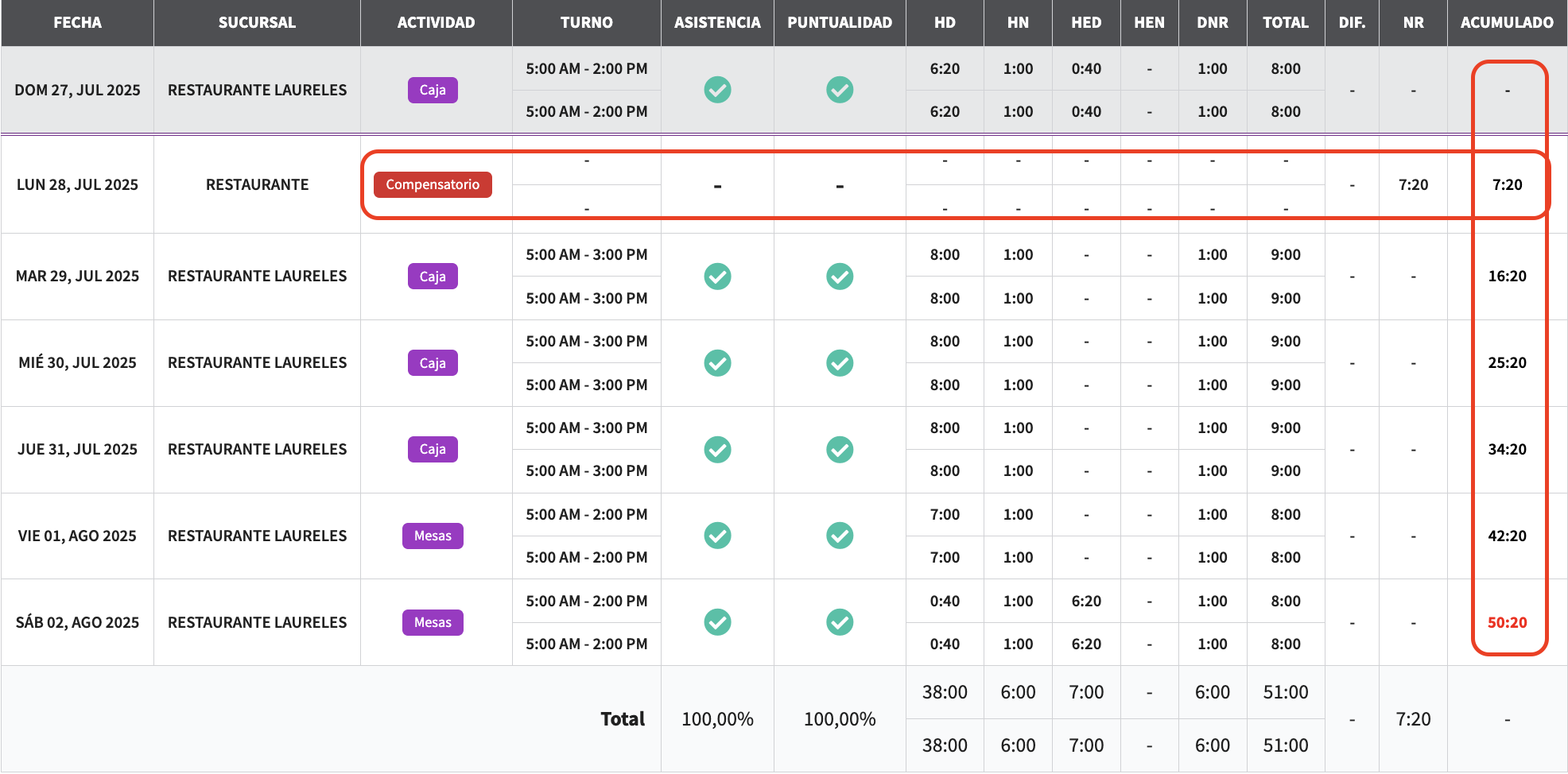1568x774 pixels.
Task: Click the punctuality checkmark for SÁB 02, AGO
Action: (x=840, y=622)
